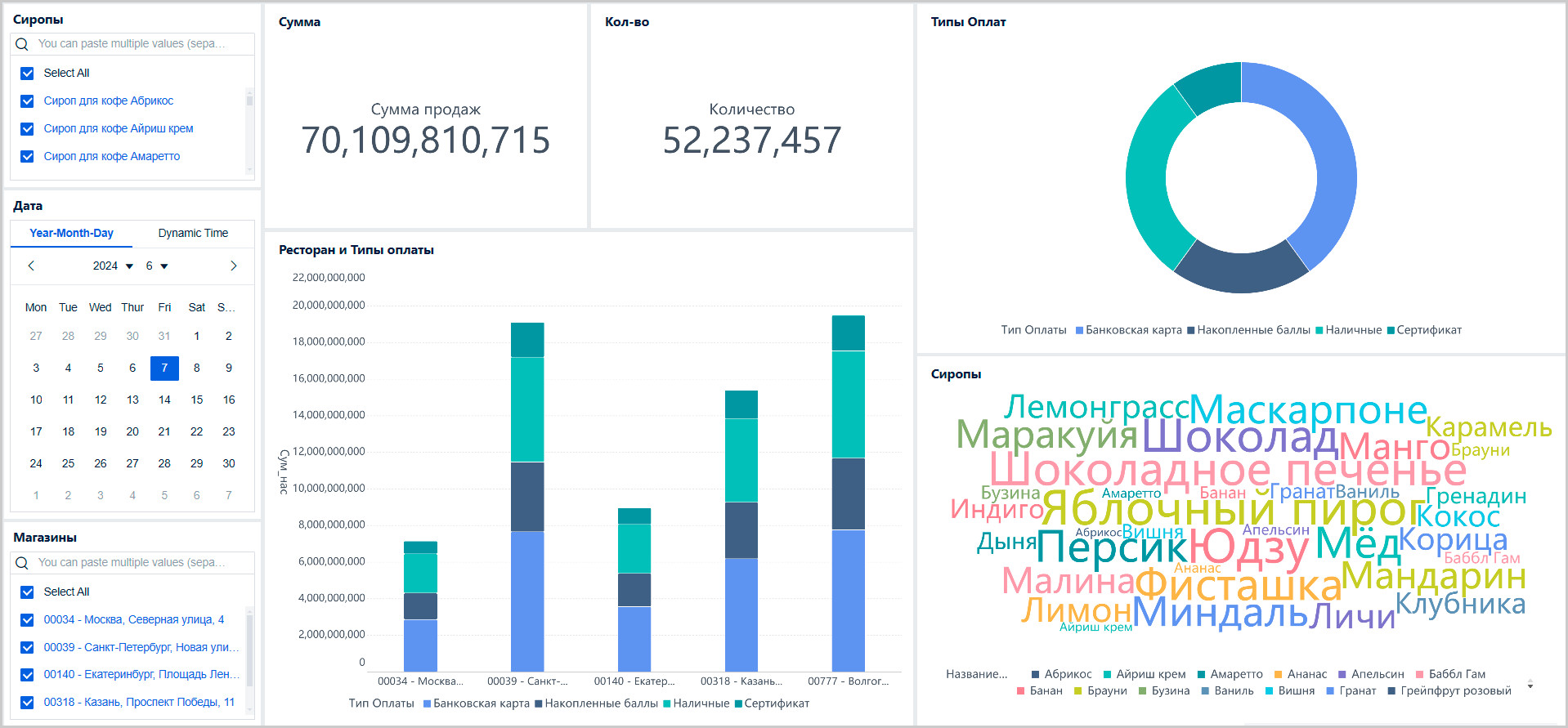Viewport: 1568px width, 728px height.
Task: Click Наличные legend marker under donut chart
Action: click(x=1319, y=331)
